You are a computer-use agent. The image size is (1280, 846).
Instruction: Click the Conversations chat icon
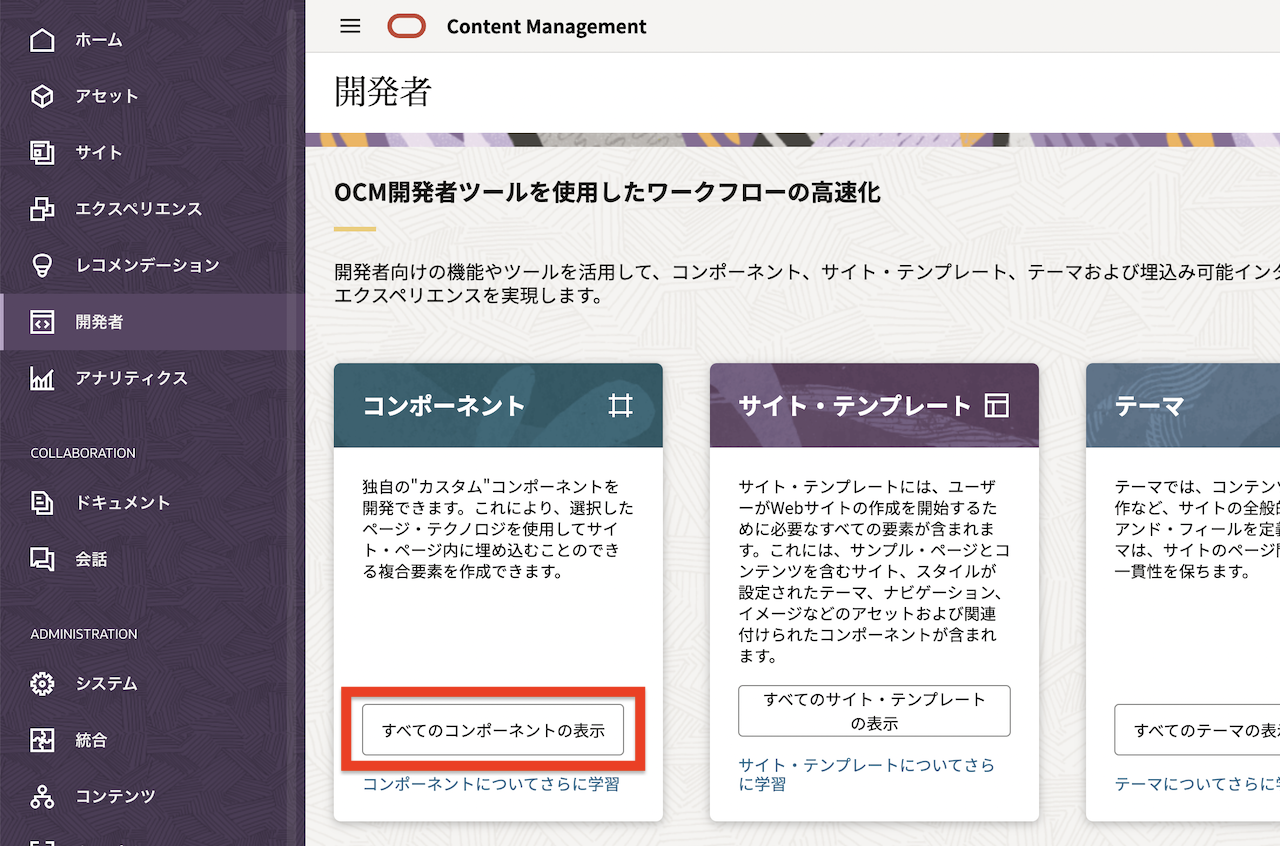point(42,559)
